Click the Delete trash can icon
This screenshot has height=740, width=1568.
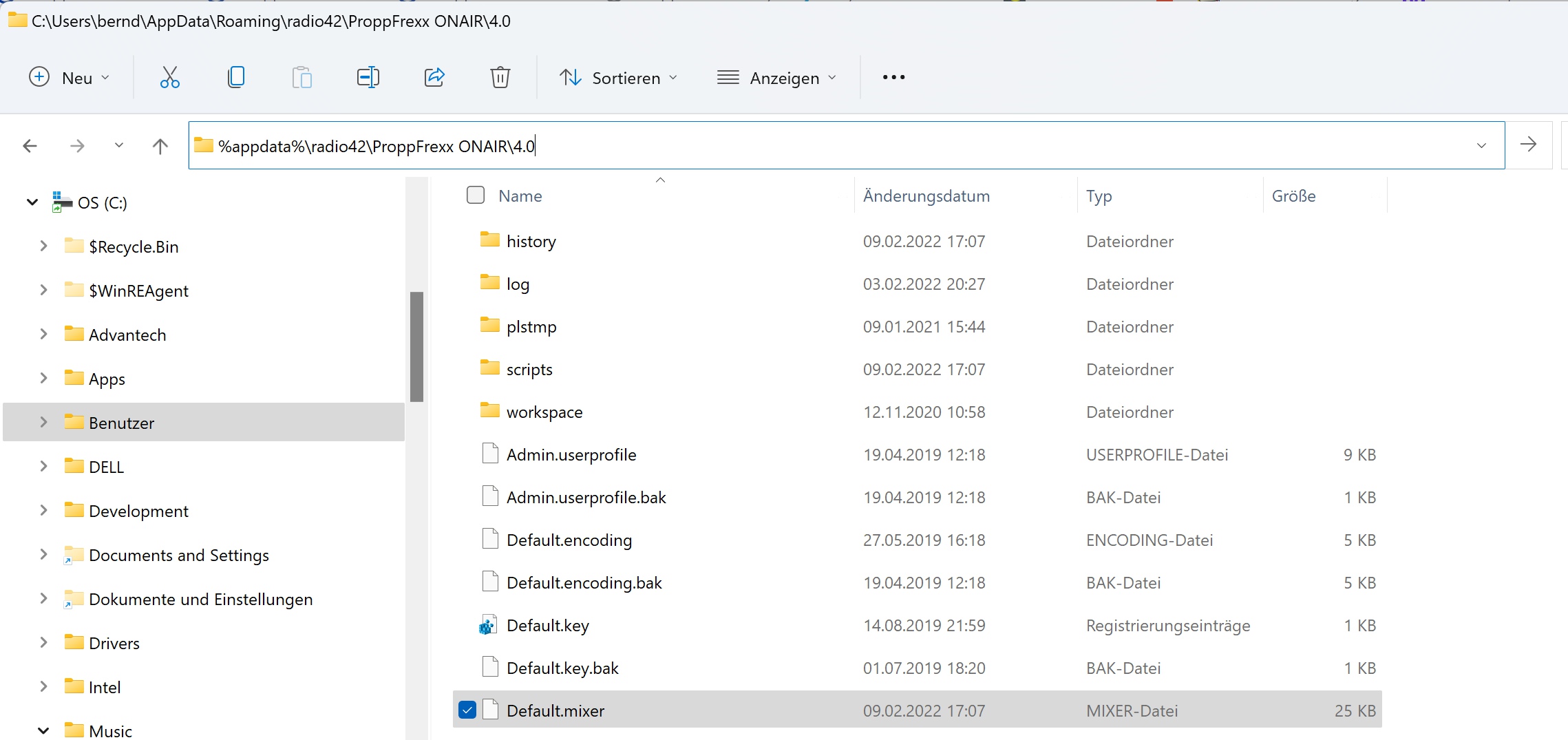(500, 77)
